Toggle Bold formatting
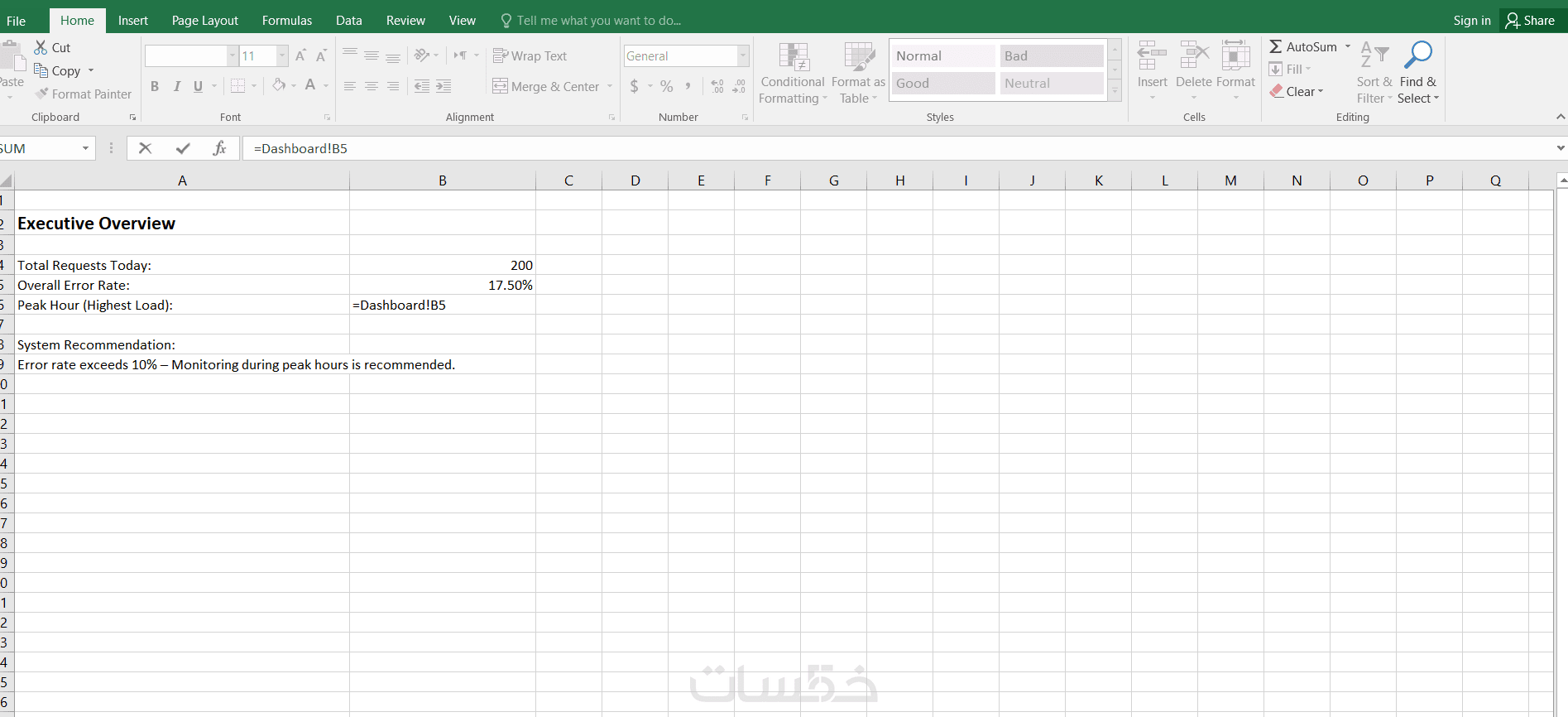 pyautogui.click(x=155, y=86)
